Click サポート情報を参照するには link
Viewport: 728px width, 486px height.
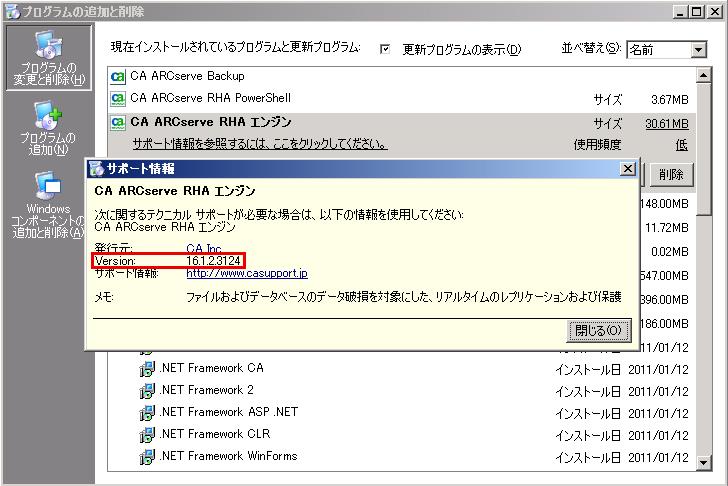[x=260, y=144]
